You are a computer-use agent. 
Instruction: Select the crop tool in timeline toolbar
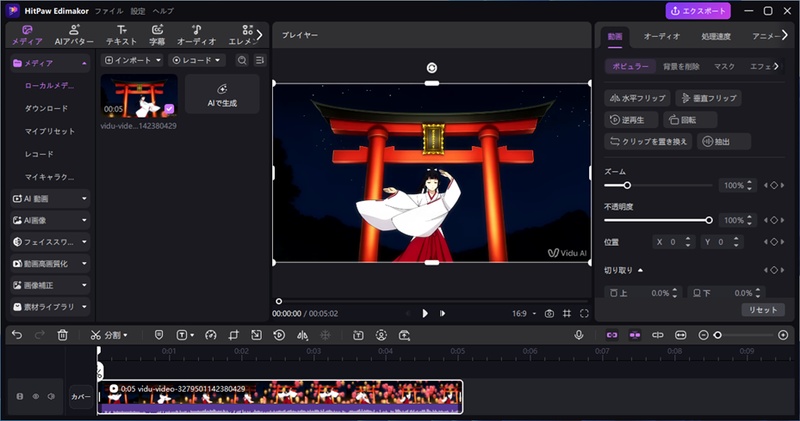tap(234, 335)
